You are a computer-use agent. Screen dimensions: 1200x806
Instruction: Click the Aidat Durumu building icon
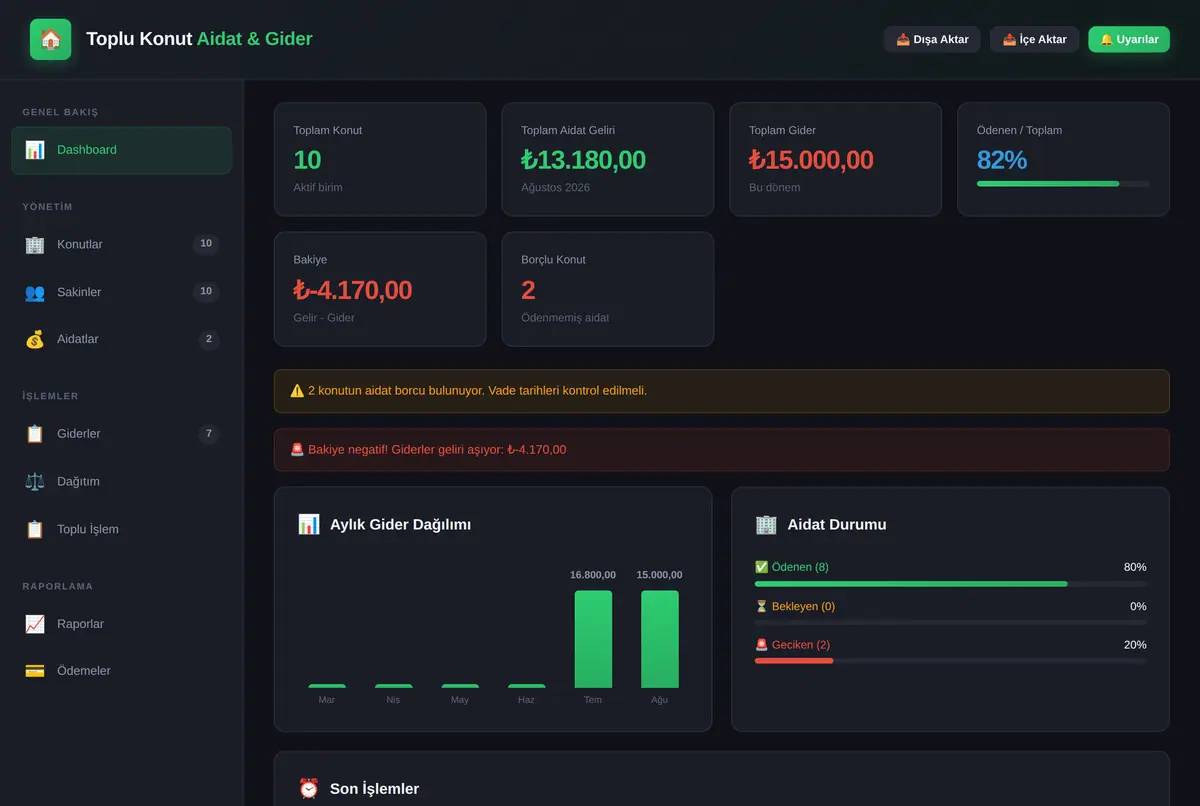tap(766, 524)
